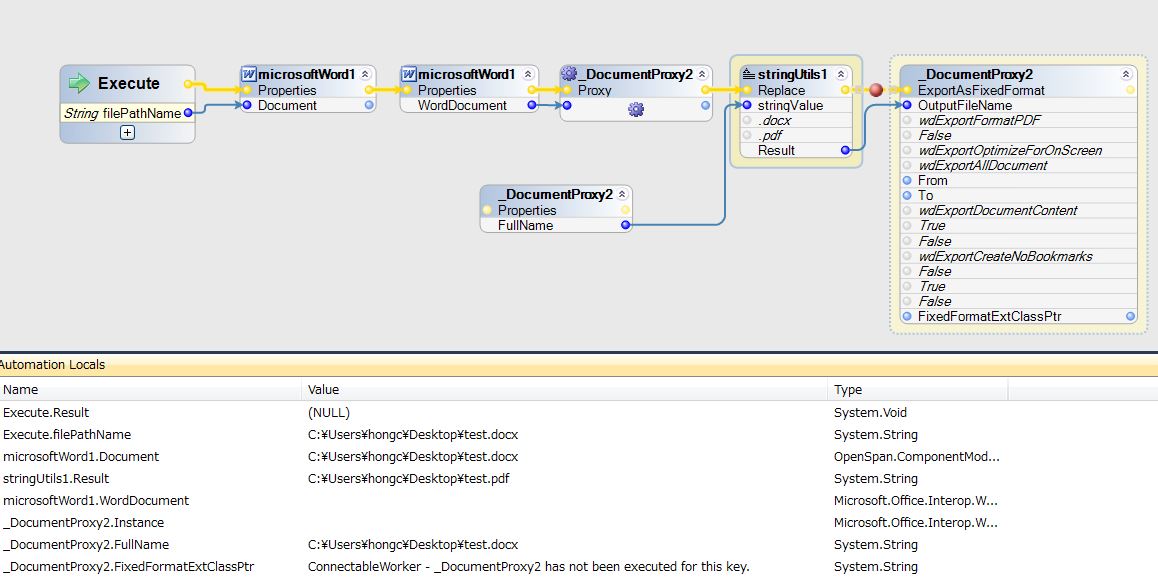
Task: Click the System.Void type cell
Action: click(870, 412)
